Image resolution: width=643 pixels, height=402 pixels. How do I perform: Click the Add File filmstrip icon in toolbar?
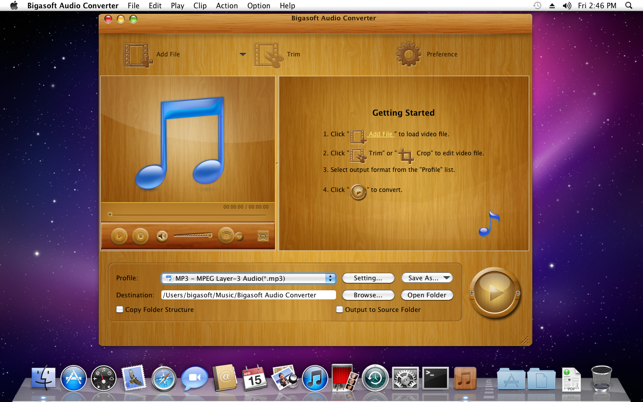[x=138, y=55]
